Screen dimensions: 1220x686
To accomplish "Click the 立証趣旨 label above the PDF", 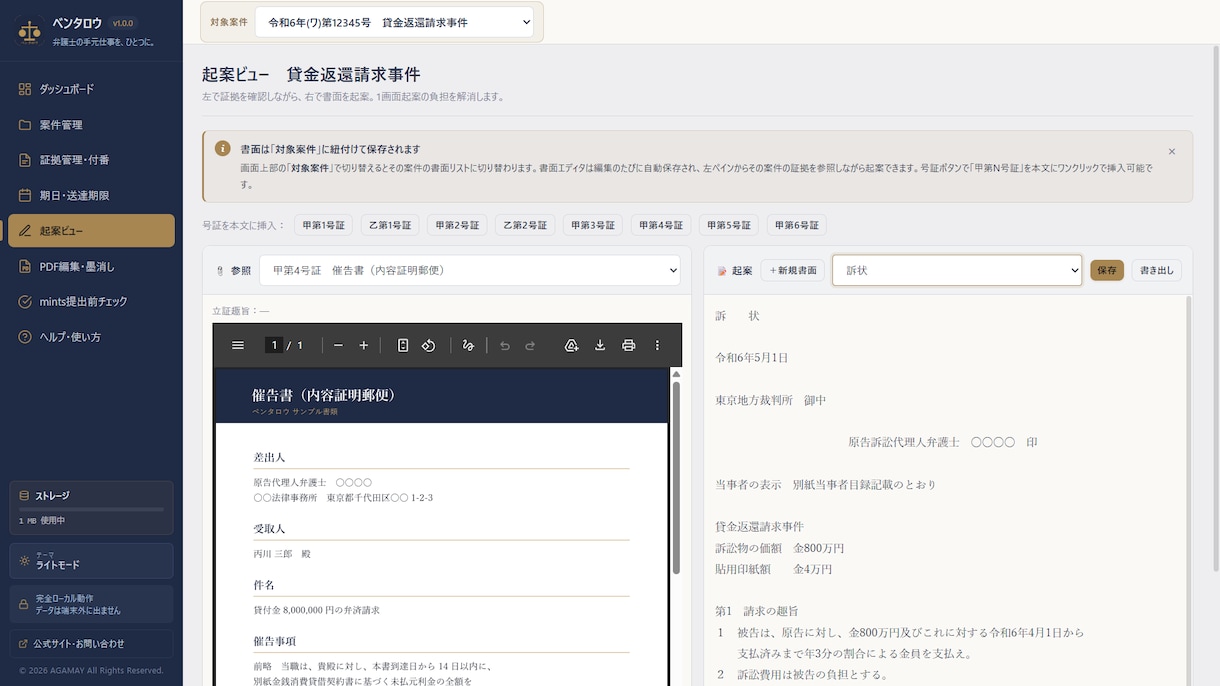I will tap(240, 311).
